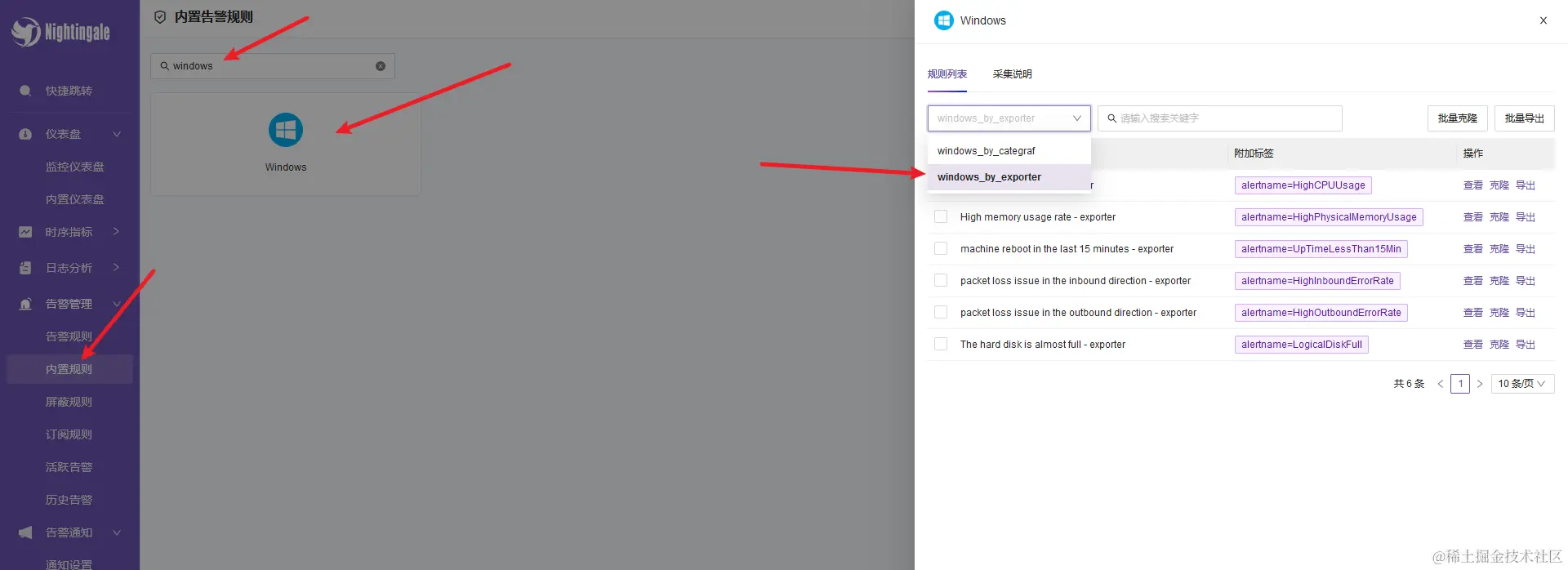Open 订阅规则 in the sidebar
Viewport: 1568px width, 570px height.
tap(69, 434)
